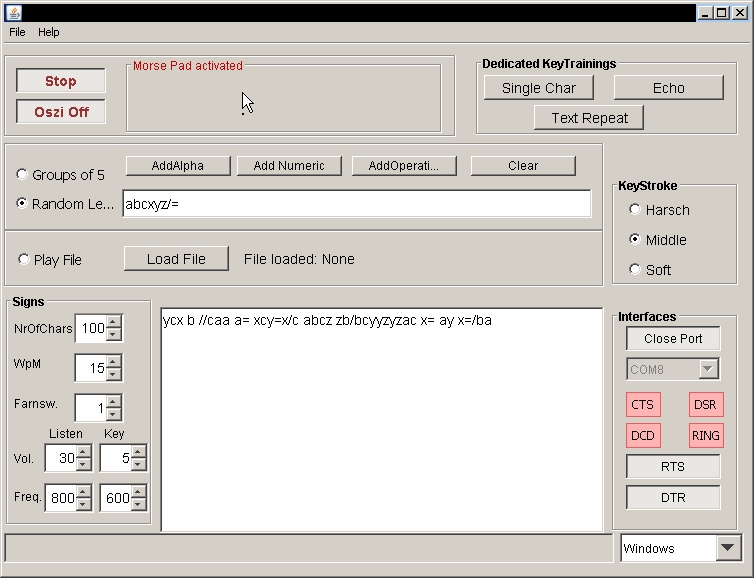Choose the Harsch keystroke option

tap(635, 210)
